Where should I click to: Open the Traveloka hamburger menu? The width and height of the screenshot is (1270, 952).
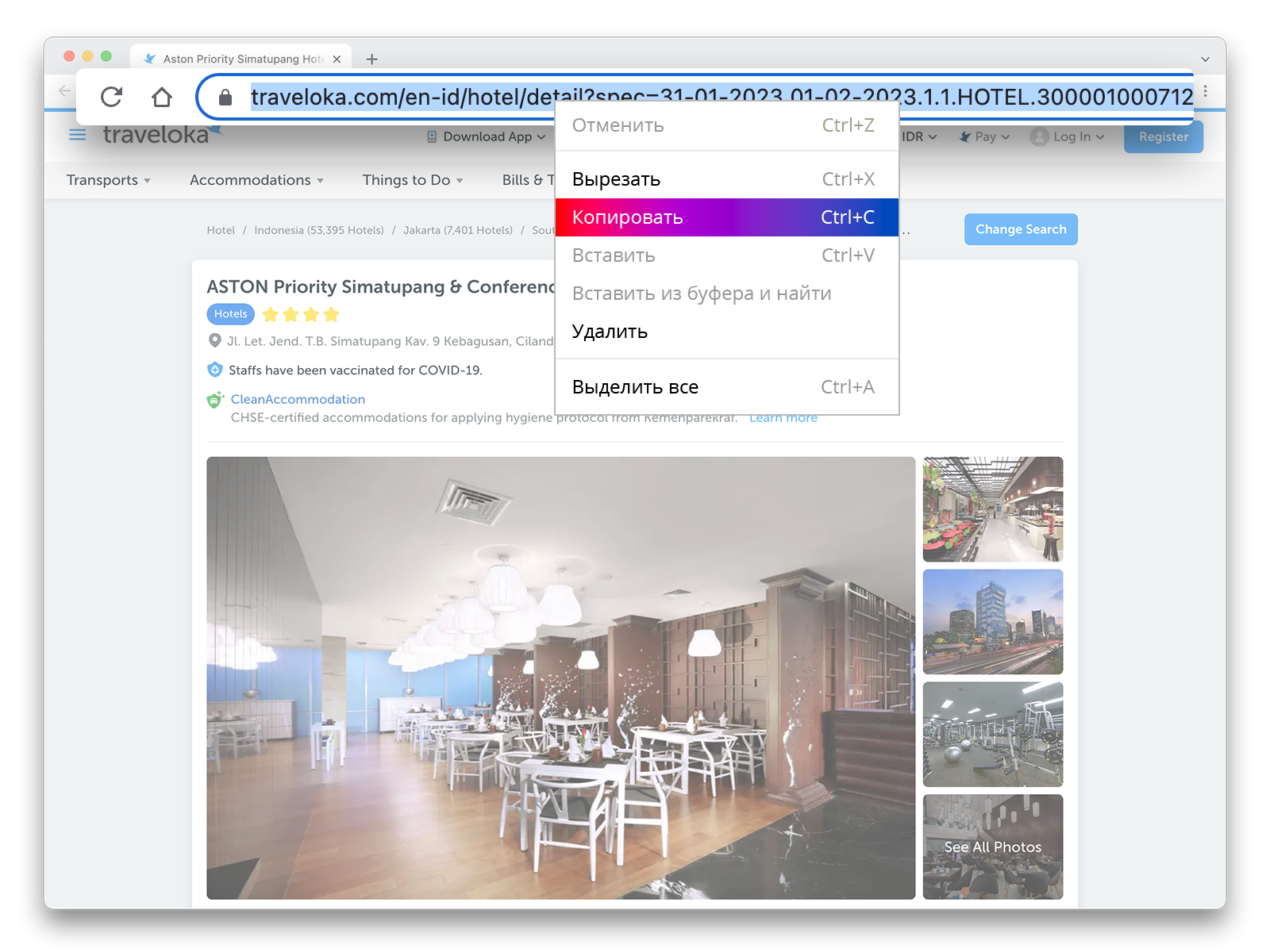[78, 135]
